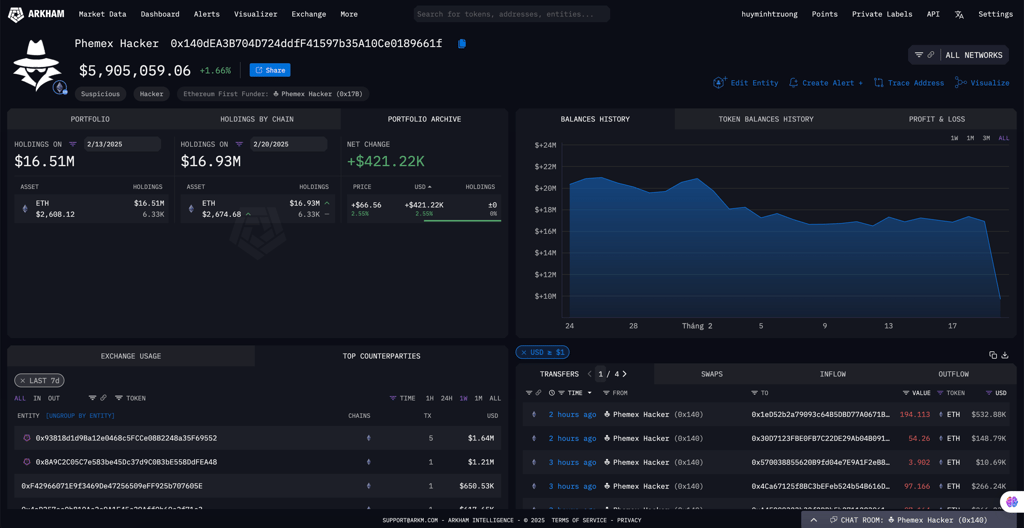1024x528 pixels.
Task: Switch to Outflow tab
Action: click(x=953, y=374)
